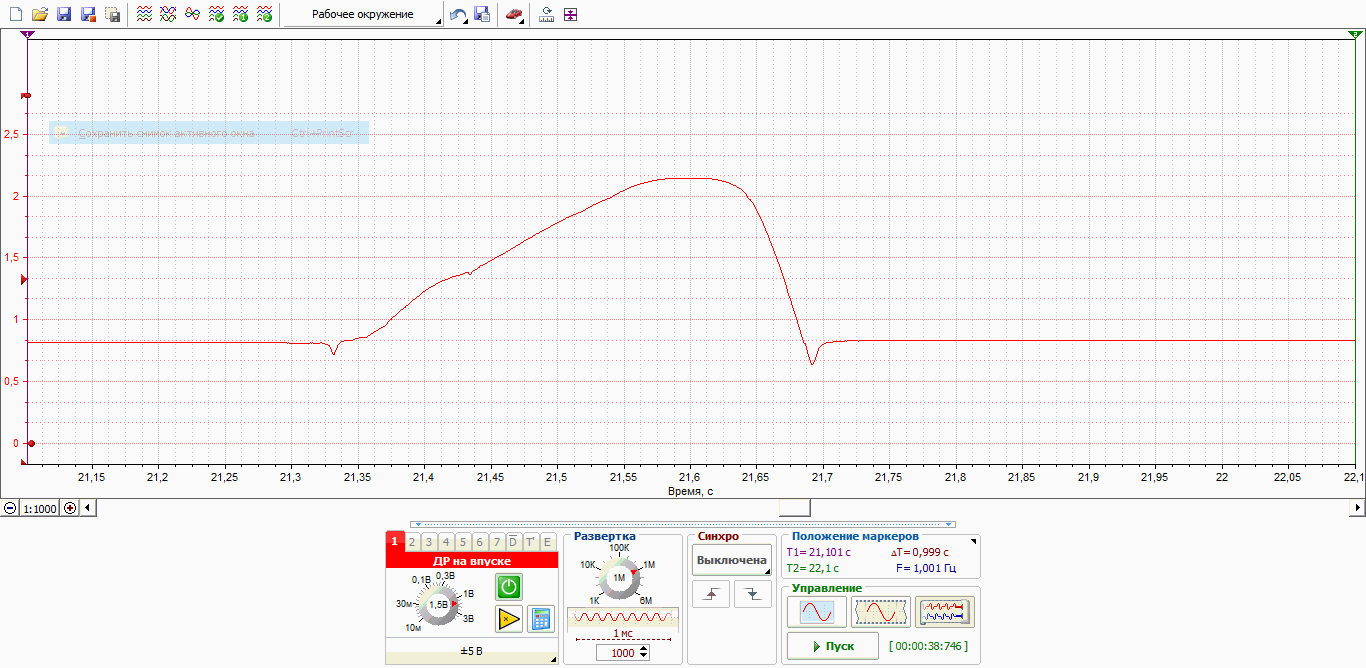Viewport: 1366px width, 668px height.
Task: Click the voltage range knob showing 1,5В
Action: pyautogui.click(x=437, y=605)
